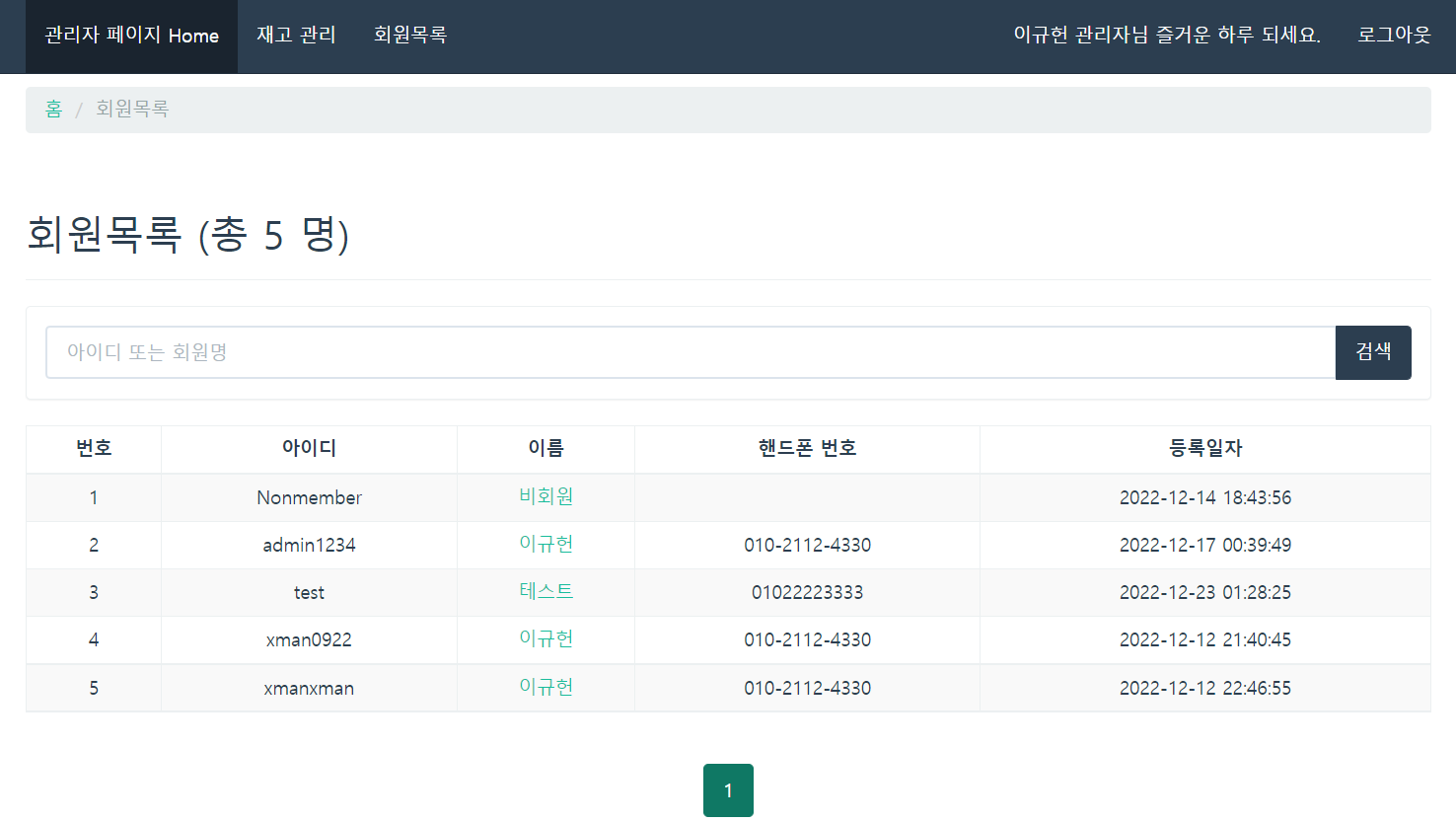Click the 등록일자 column header

[x=1204, y=449]
